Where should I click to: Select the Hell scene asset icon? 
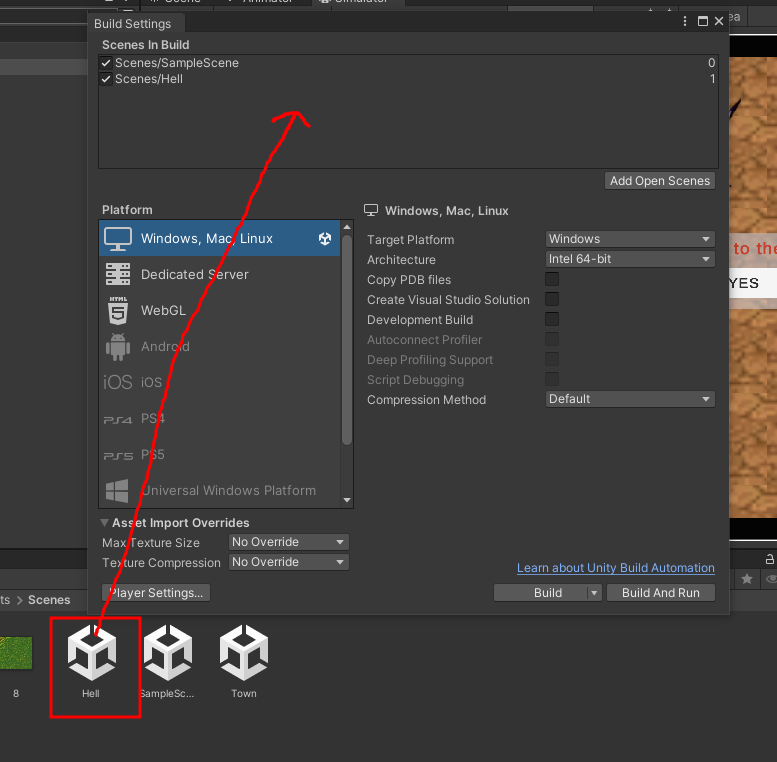click(x=92, y=653)
